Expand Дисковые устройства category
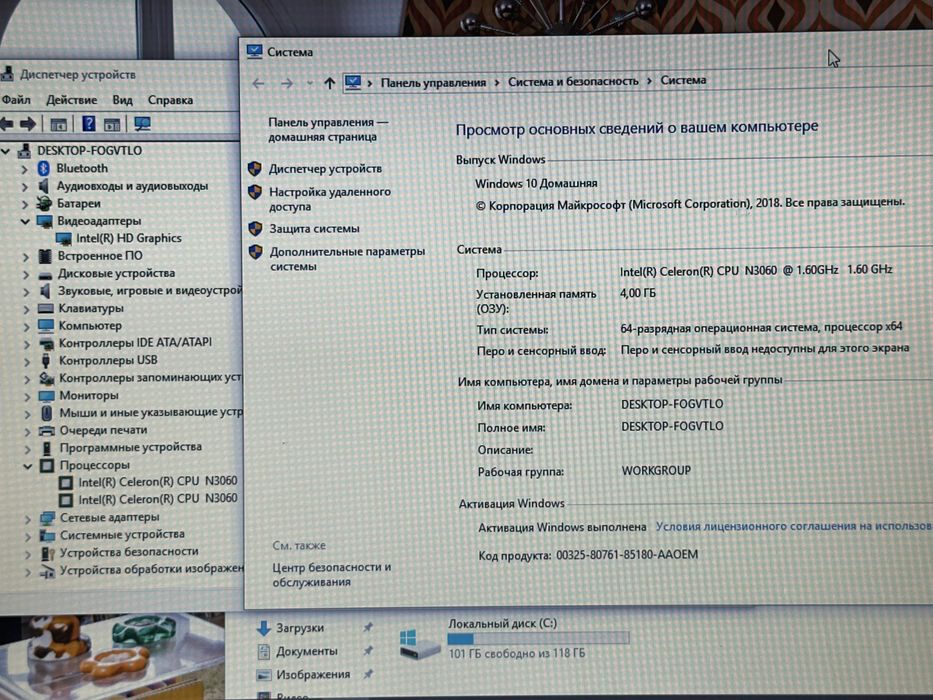 [x=26, y=274]
